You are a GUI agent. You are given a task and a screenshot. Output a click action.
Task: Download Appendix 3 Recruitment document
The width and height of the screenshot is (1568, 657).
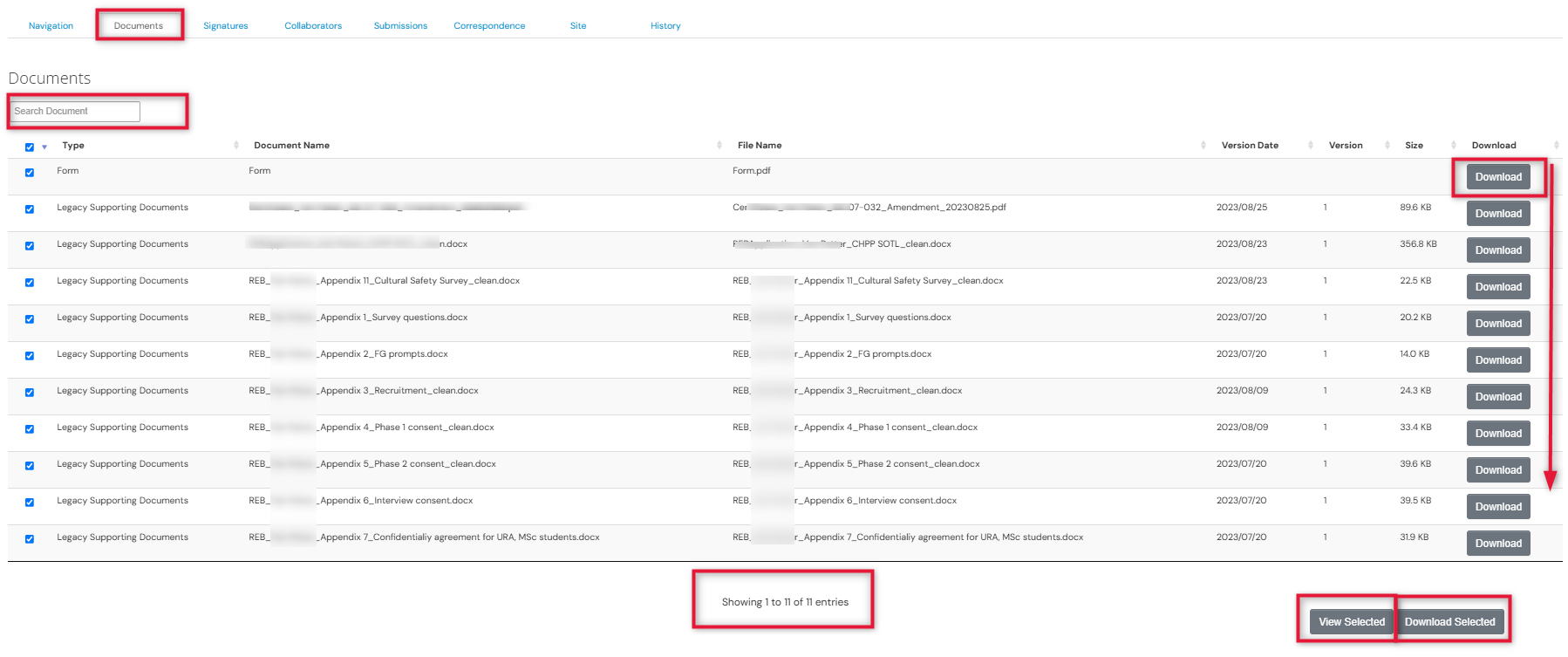[1498, 397]
